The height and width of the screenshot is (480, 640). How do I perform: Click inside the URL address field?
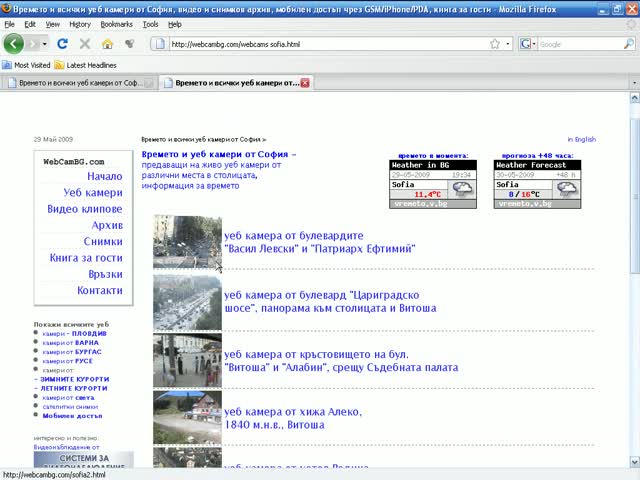pyautogui.click(x=329, y=44)
